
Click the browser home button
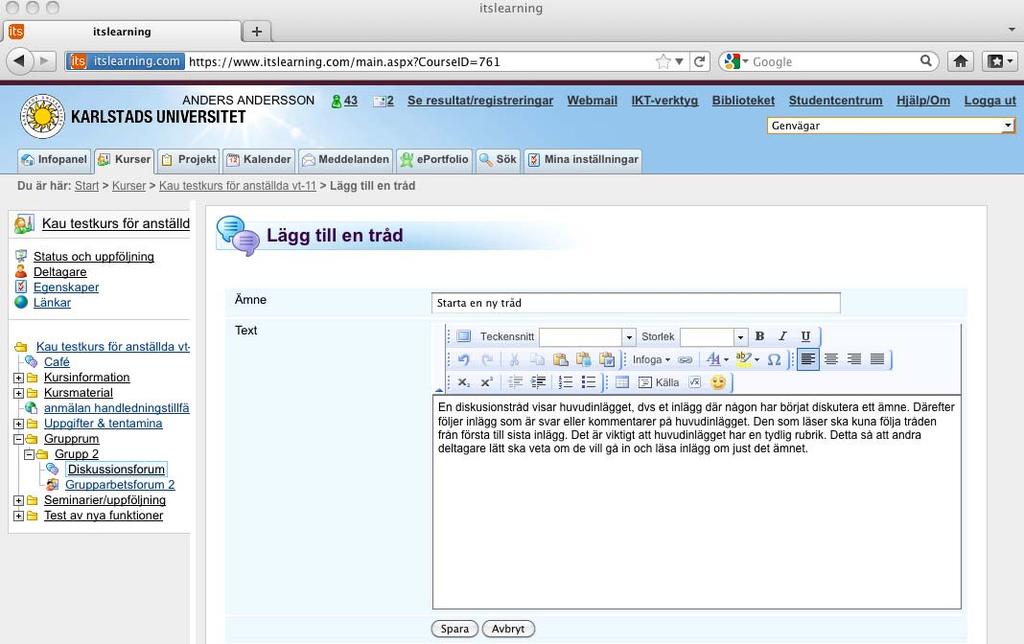pyautogui.click(x=960, y=61)
